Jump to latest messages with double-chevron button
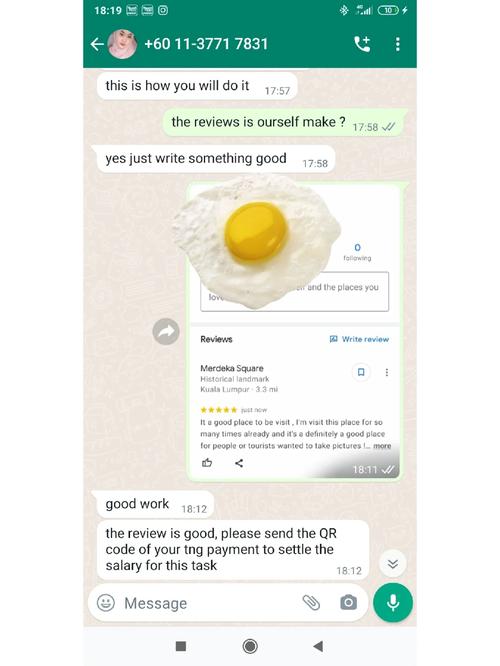Viewport: 500px width, 666px height. click(393, 564)
